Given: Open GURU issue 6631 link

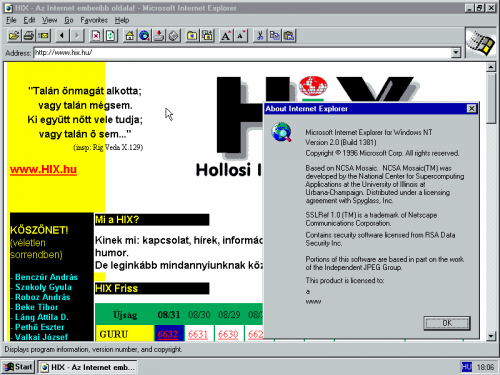Looking at the screenshot, I should tap(198, 334).
